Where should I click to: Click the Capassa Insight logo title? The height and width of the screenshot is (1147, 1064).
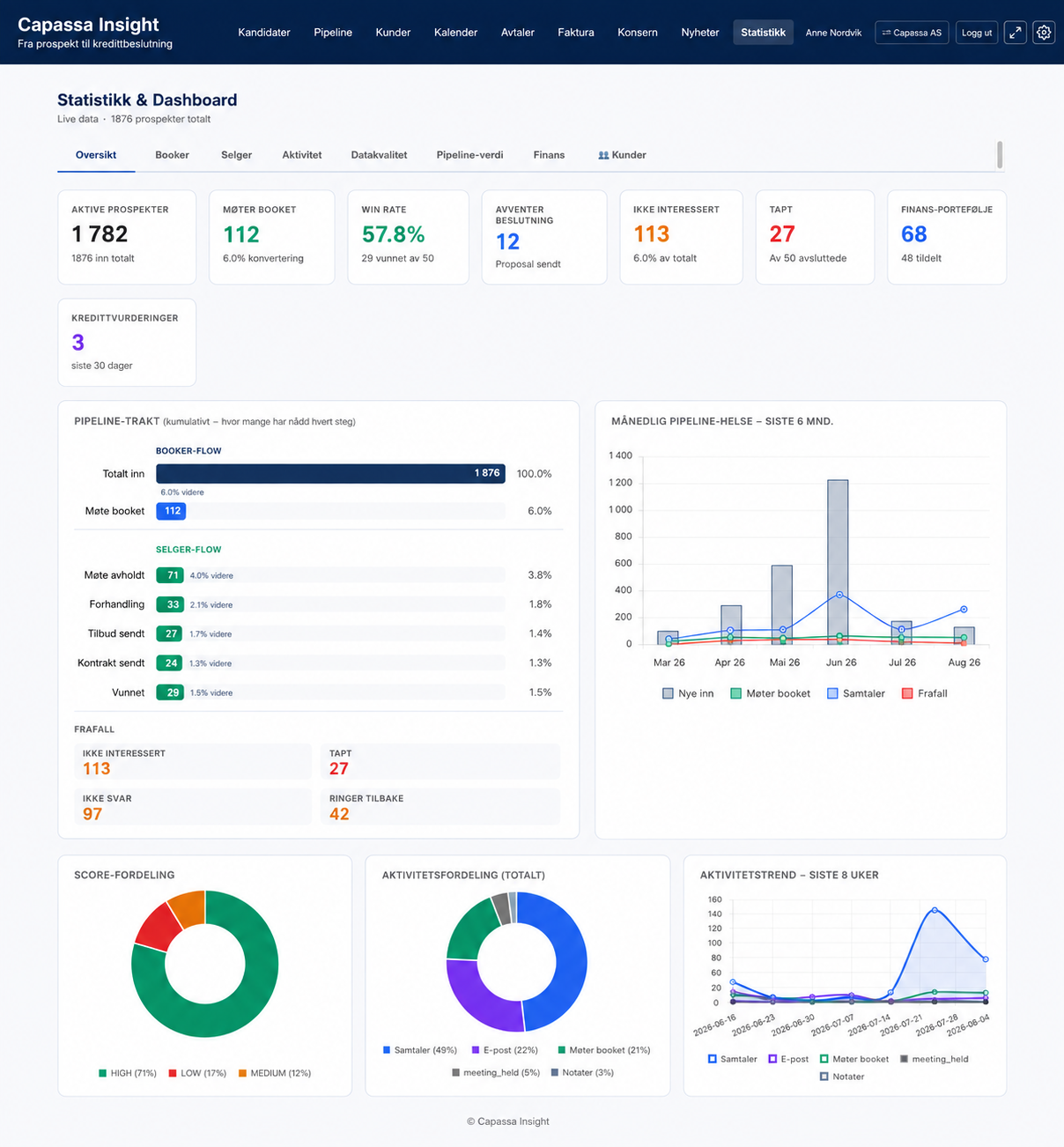pyautogui.click(x=88, y=25)
